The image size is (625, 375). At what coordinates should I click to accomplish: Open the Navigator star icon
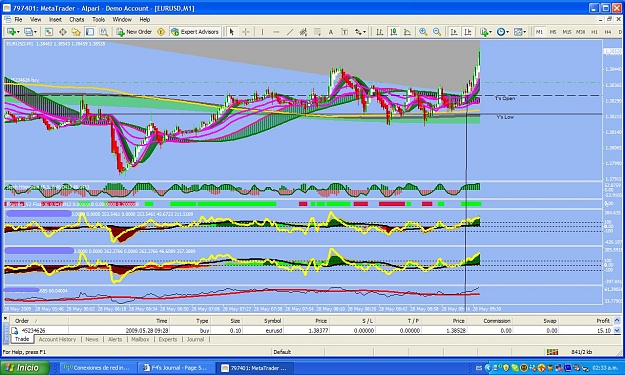click(76, 32)
